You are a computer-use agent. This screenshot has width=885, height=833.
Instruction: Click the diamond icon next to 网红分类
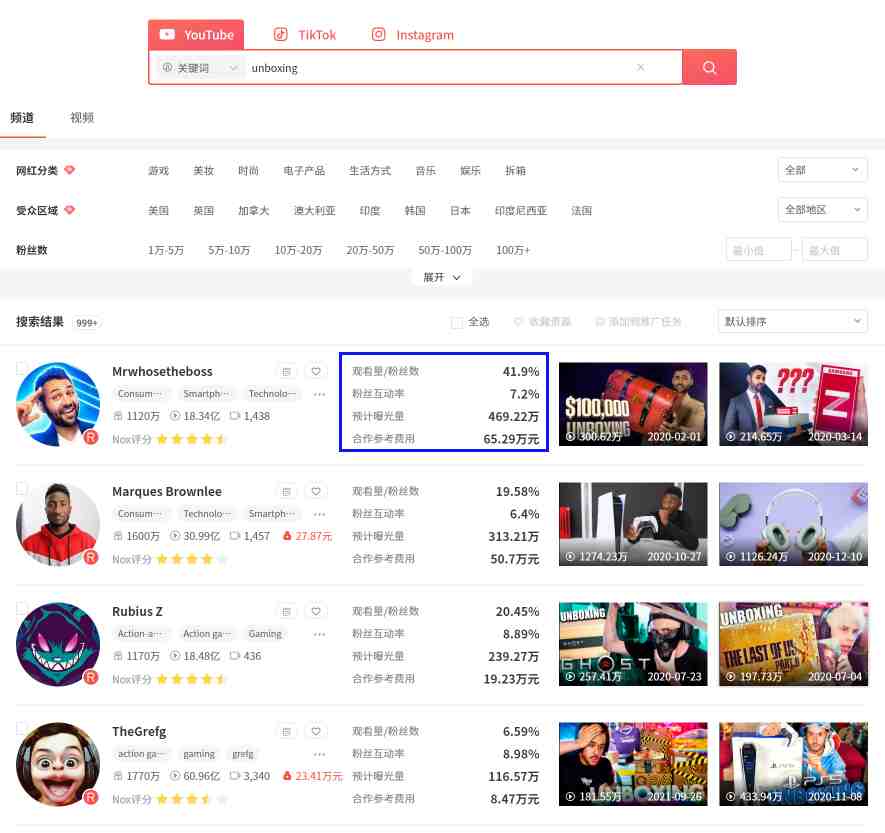pyautogui.click(x=69, y=170)
